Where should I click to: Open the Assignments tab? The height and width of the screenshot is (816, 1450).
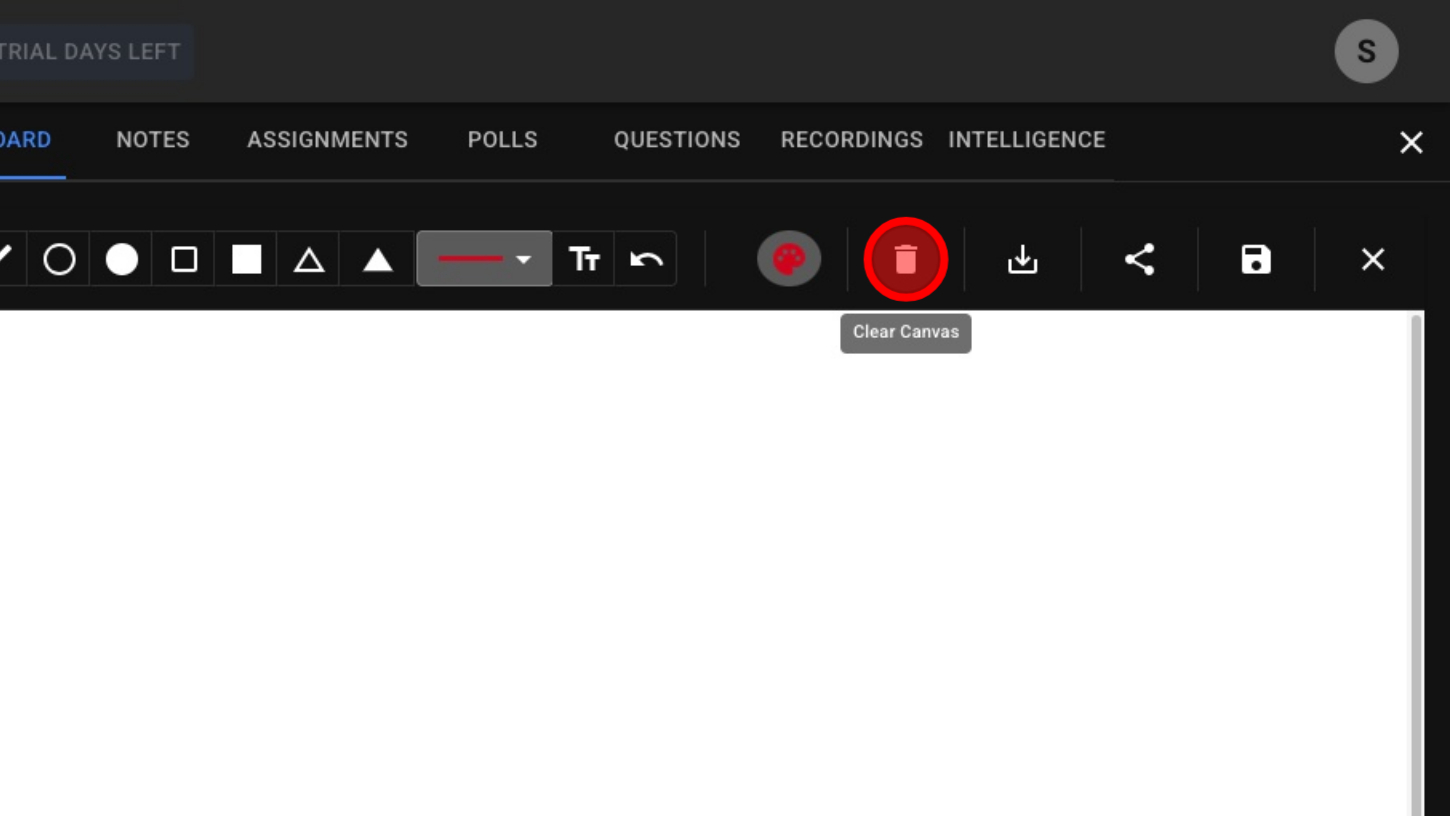[x=327, y=140]
